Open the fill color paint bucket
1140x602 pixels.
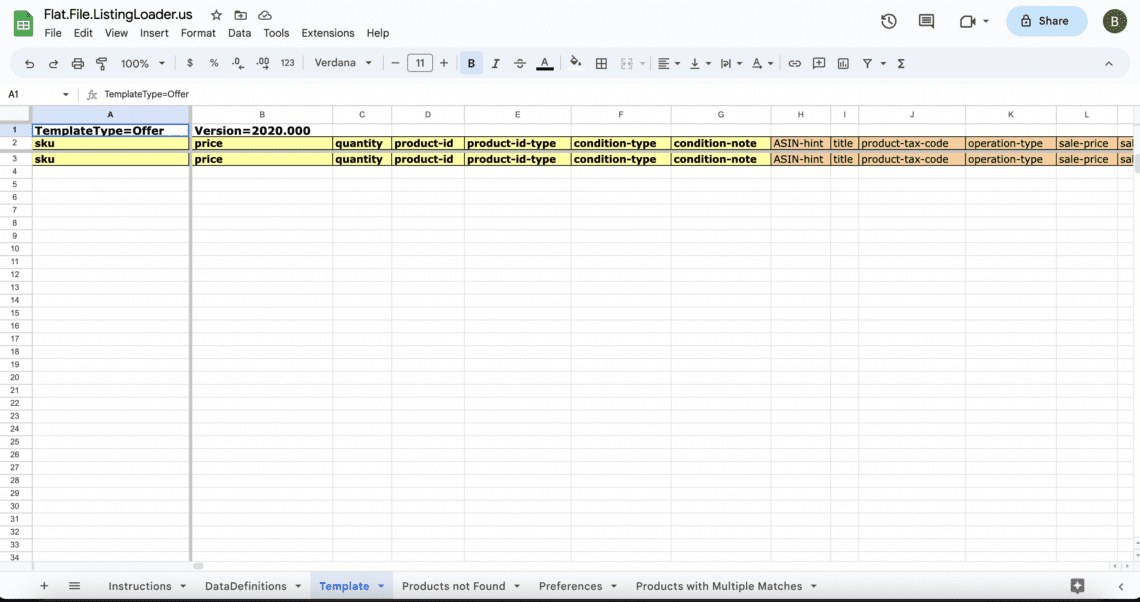click(575, 63)
